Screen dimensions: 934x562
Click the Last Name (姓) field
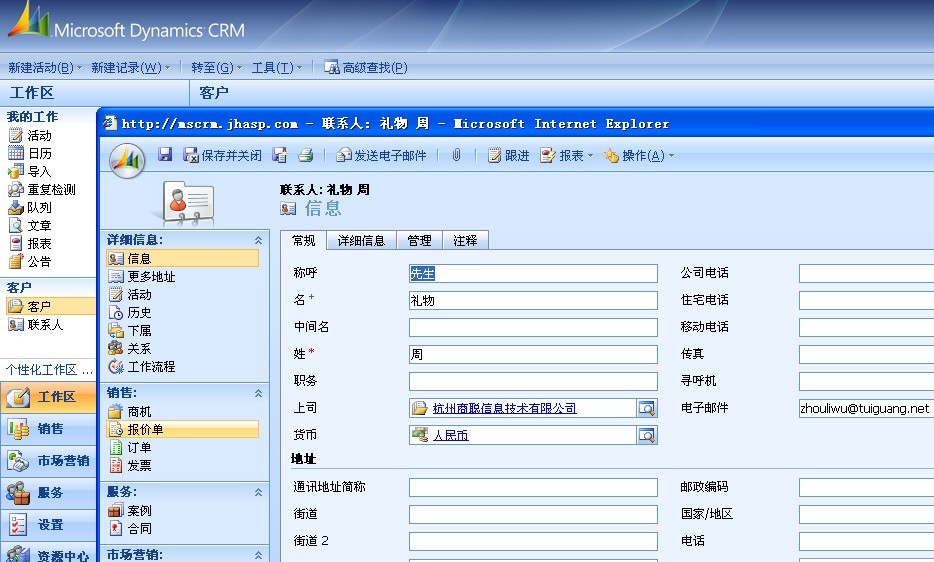[533, 354]
